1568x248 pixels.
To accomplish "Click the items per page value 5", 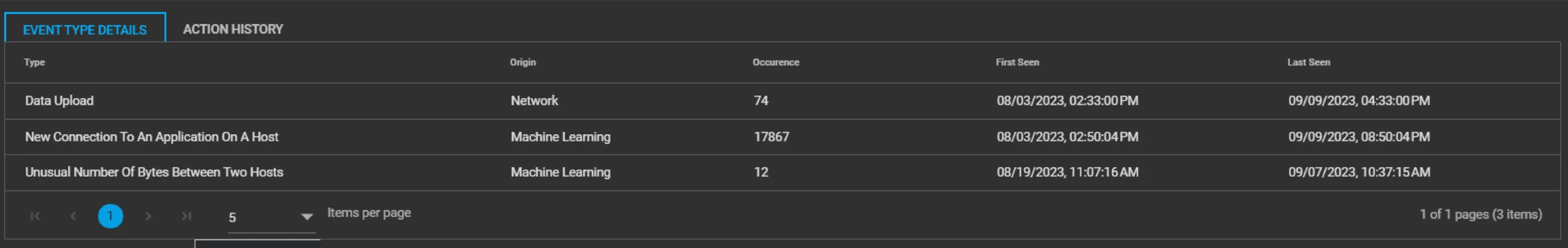I will [x=232, y=217].
